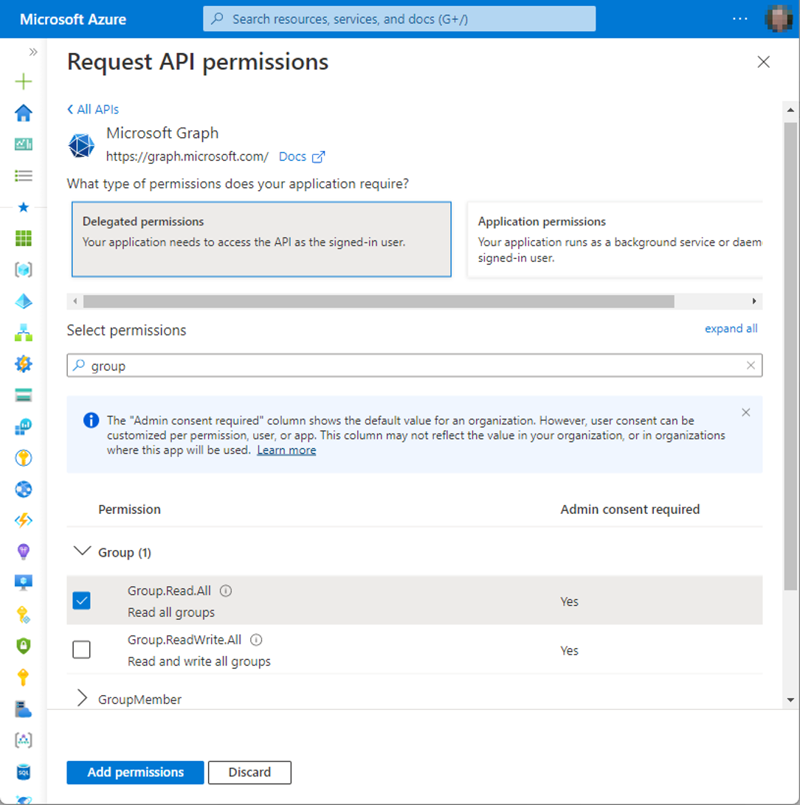Open the top bar ellipsis more menu

pos(740,19)
